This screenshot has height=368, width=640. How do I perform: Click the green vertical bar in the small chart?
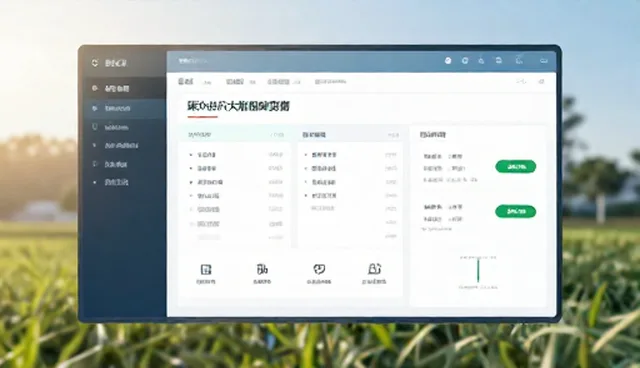click(x=478, y=271)
